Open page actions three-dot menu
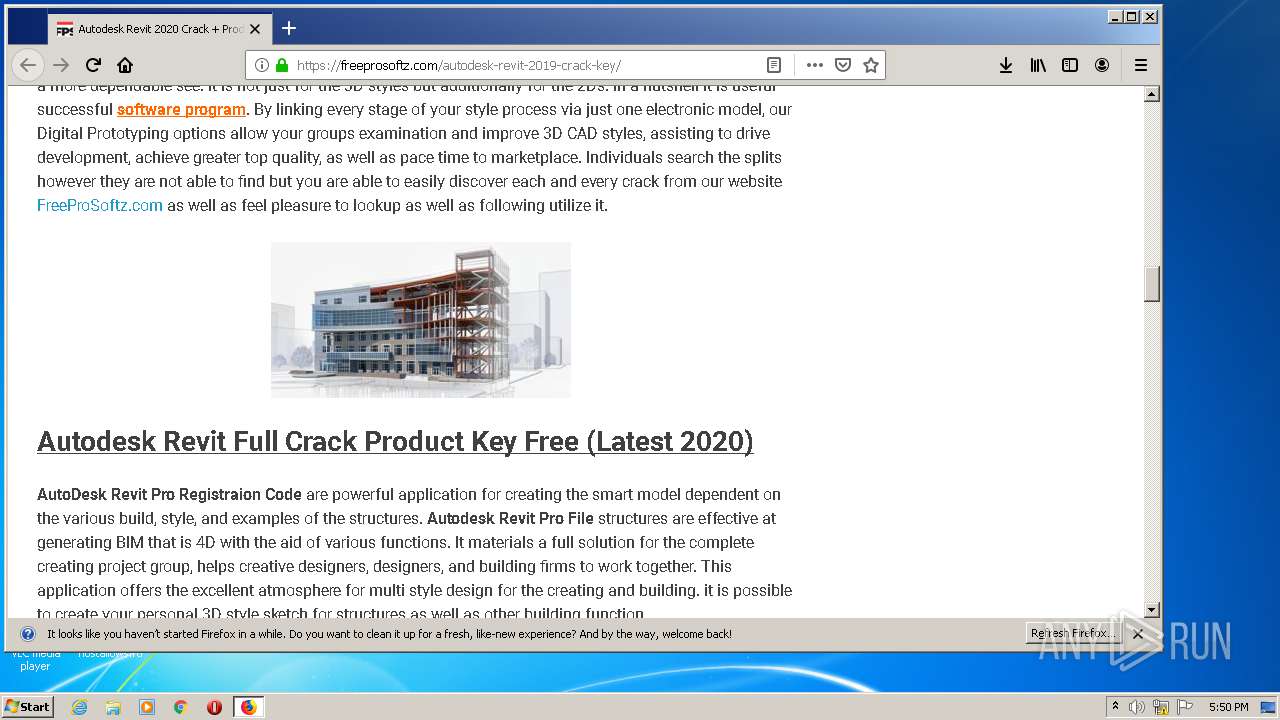Screen dimensions: 1280x720 pyautogui.click(x=815, y=65)
